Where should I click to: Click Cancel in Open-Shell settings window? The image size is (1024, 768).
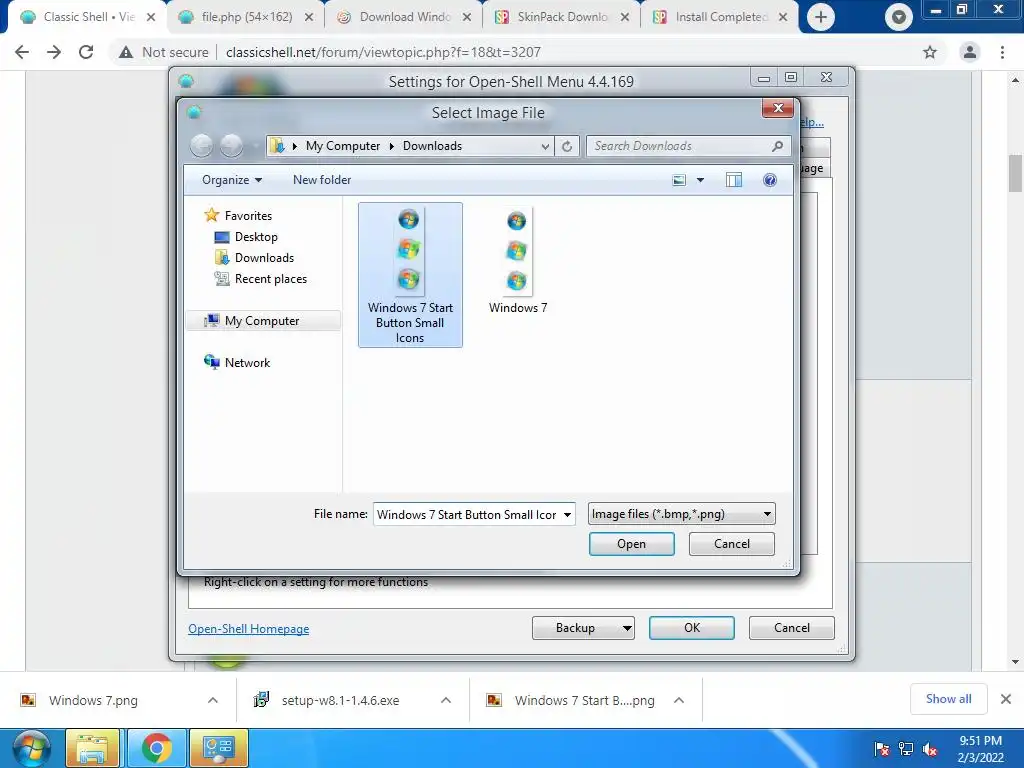792,628
